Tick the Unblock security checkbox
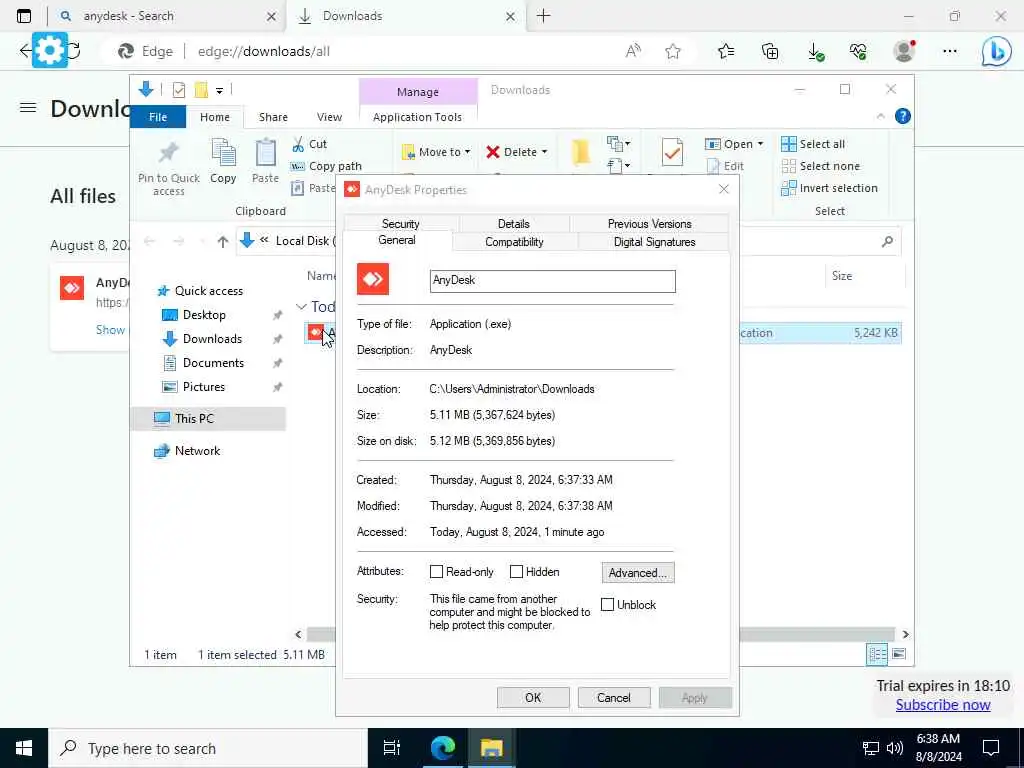The height and width of the screenshot is (768, 1024). (x=607, y=604)
